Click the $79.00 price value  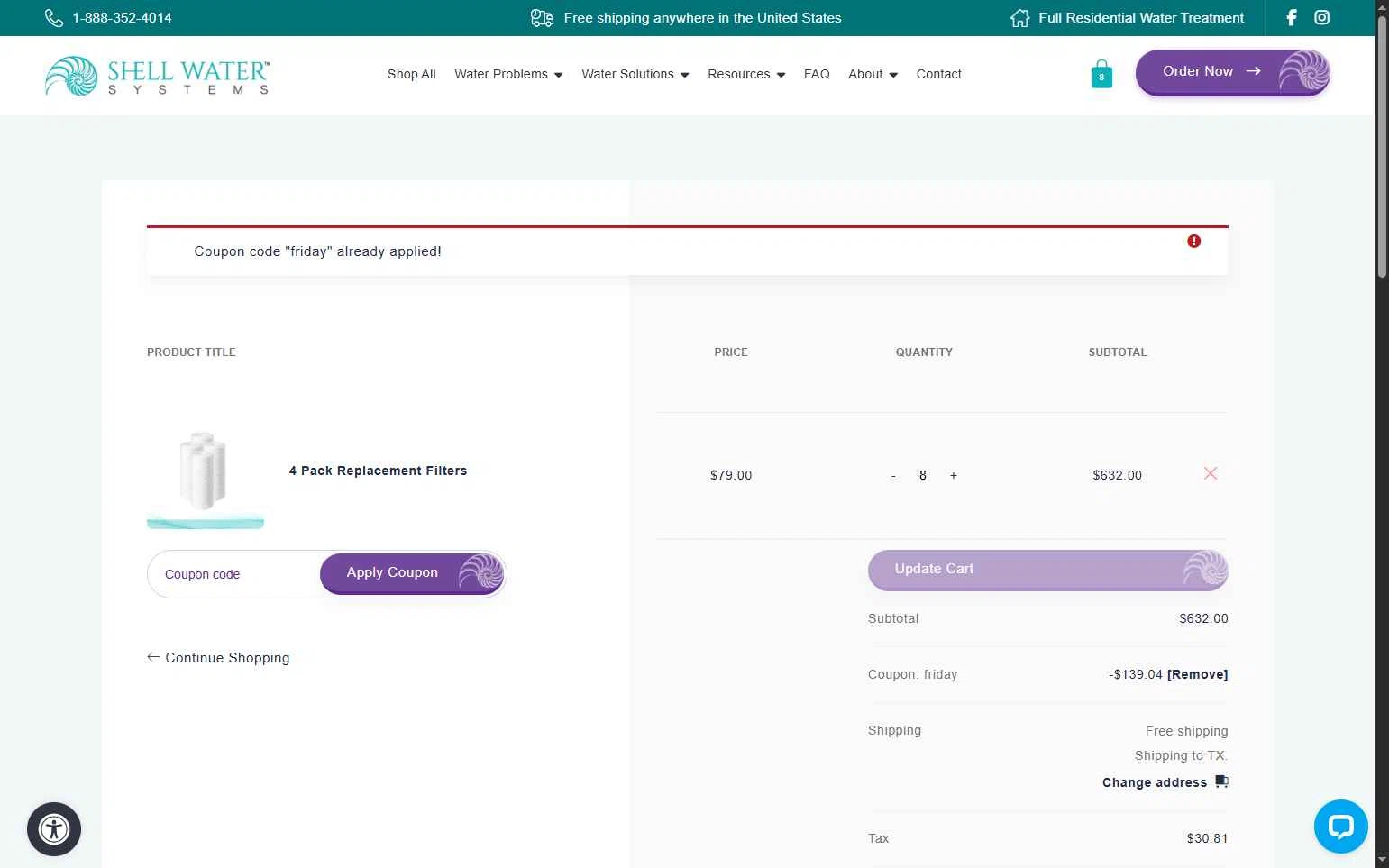pos(731,475)
